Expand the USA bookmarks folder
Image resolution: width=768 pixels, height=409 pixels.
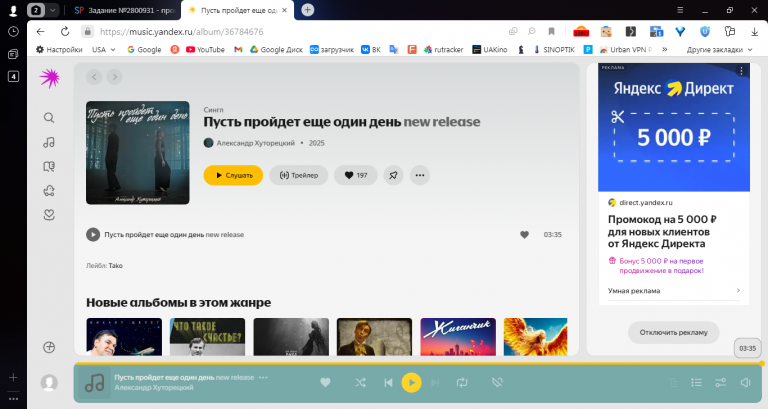pos(103,49)
